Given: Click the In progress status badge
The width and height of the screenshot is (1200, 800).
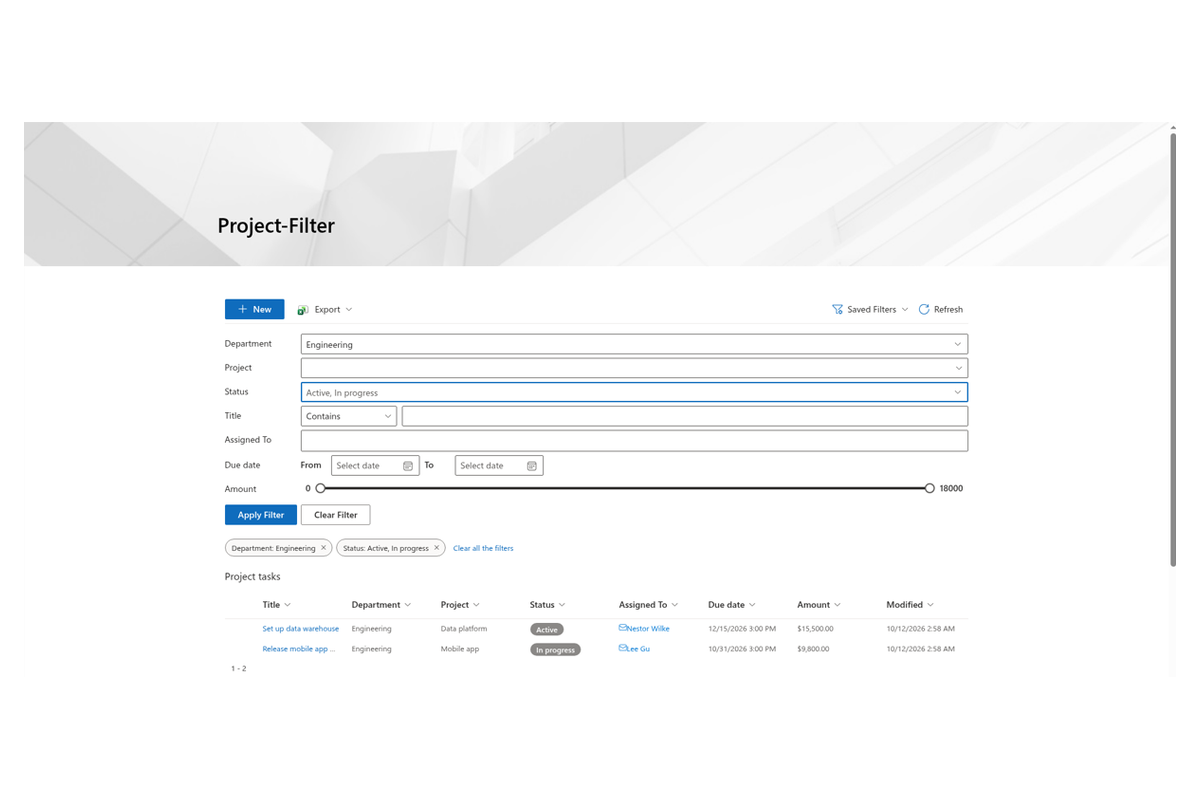Looking at the screenshot, I should tap(555, 650).
